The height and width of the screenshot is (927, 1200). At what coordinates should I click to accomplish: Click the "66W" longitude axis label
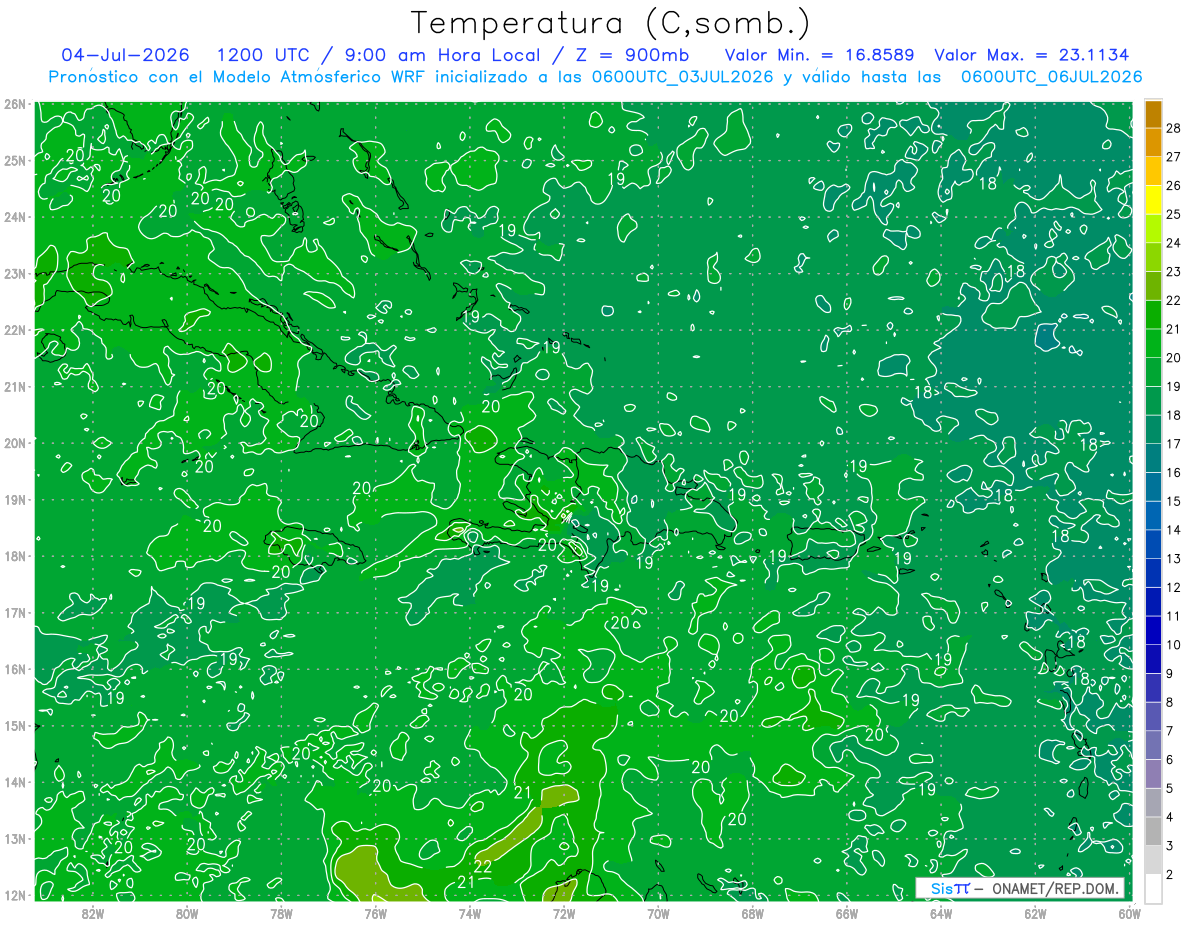point(846,913)
